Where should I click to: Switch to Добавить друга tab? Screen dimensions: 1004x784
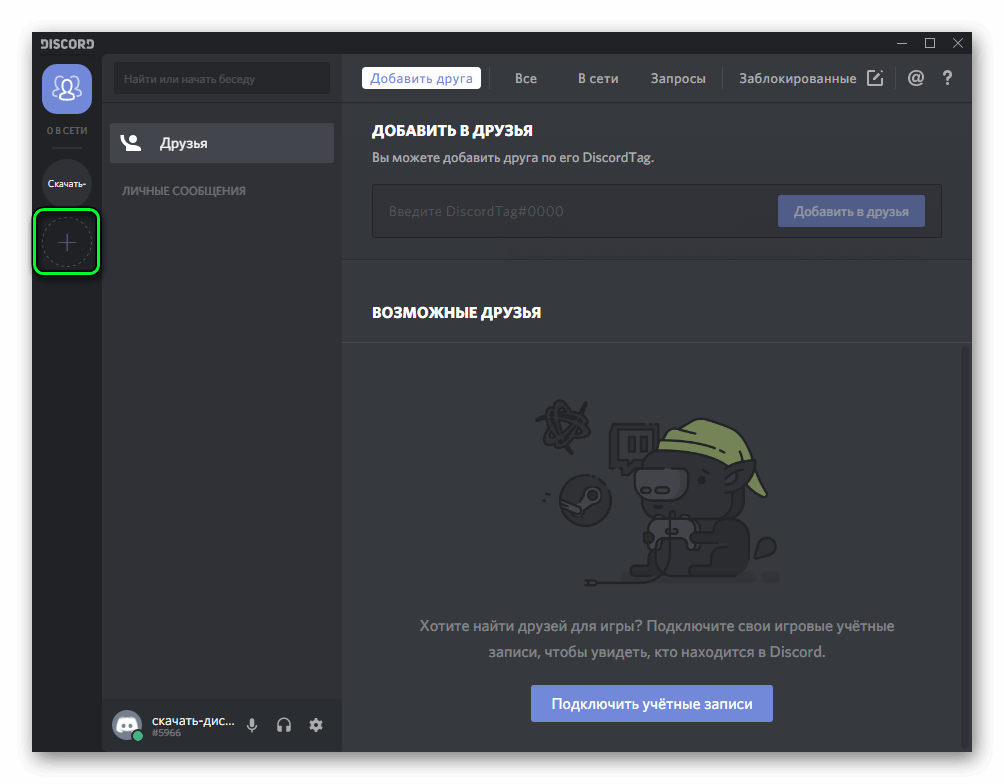point(421,78)
